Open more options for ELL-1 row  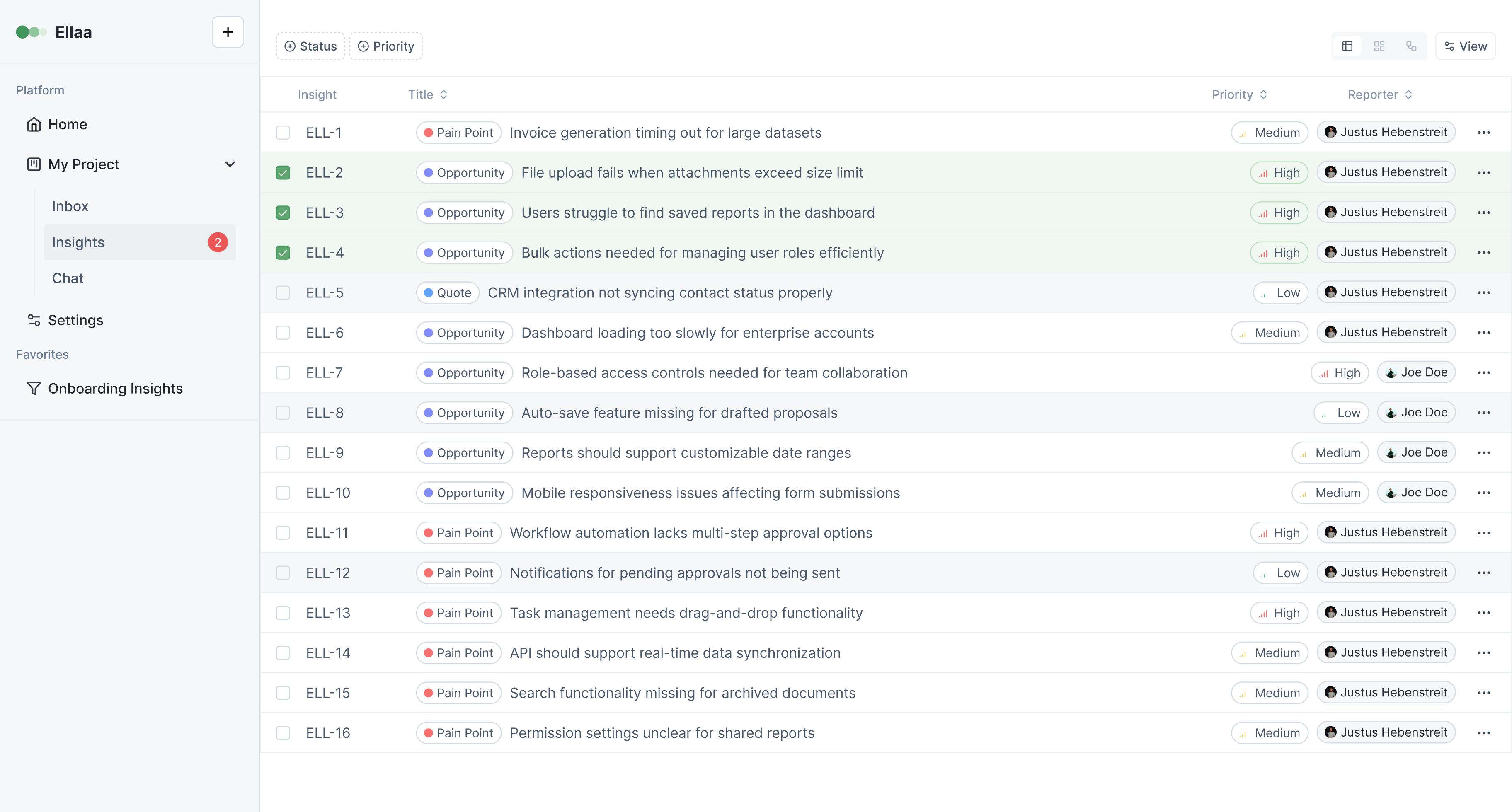click(x=1483, y=133)
